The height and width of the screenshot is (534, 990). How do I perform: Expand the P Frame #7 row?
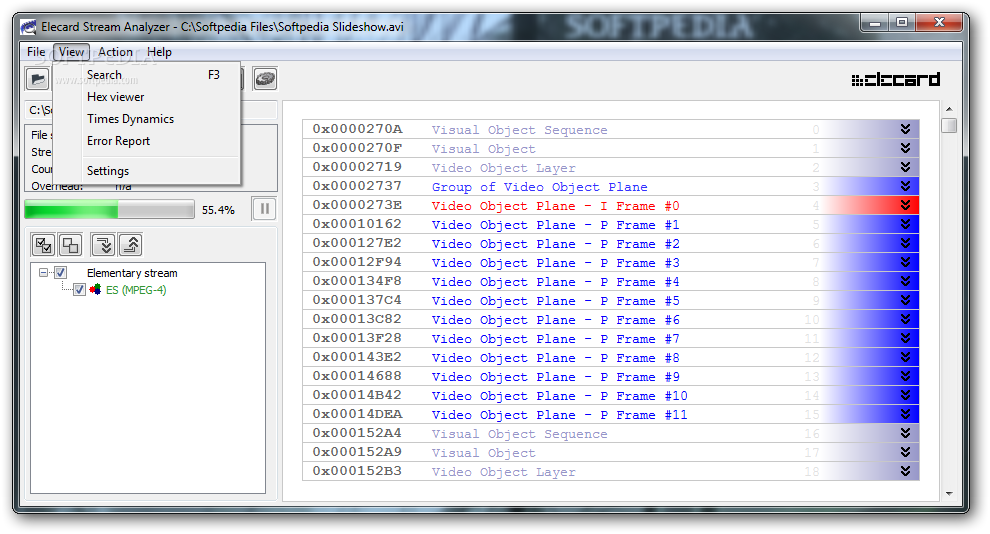click(x=905, y=338)
